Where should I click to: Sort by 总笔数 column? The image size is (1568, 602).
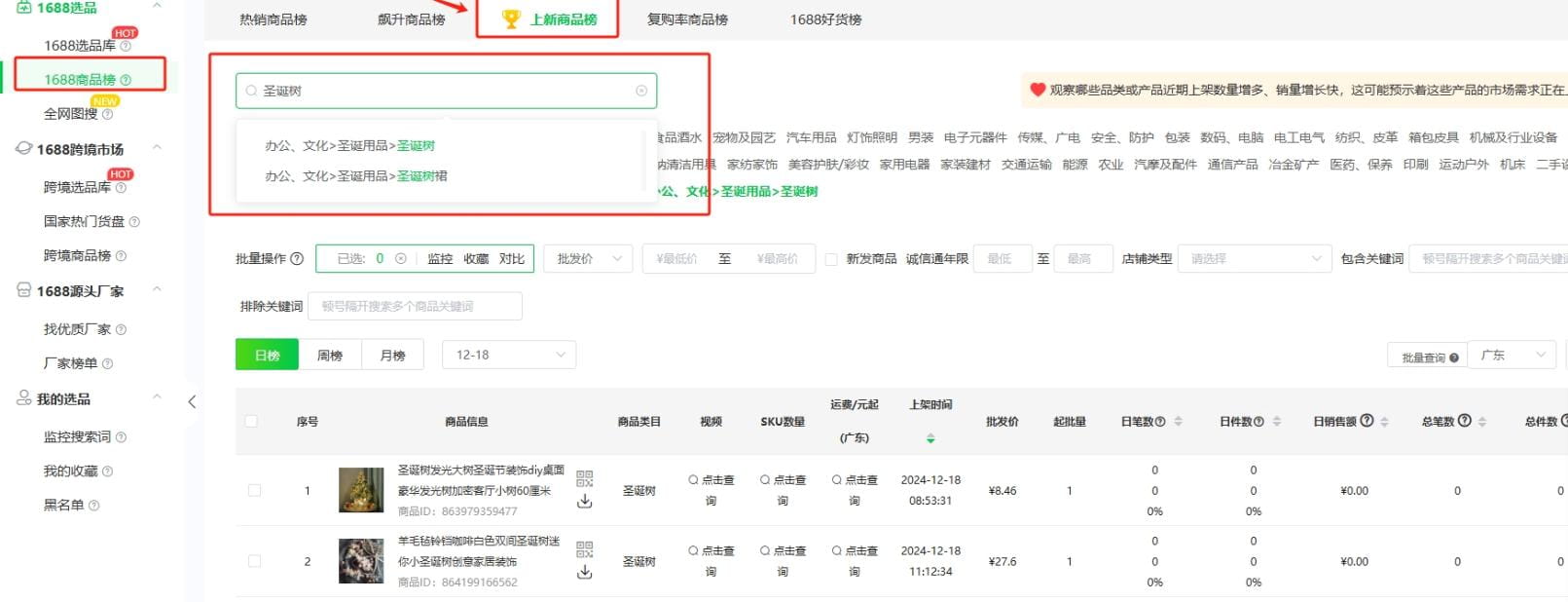(x=1482, y=422)
